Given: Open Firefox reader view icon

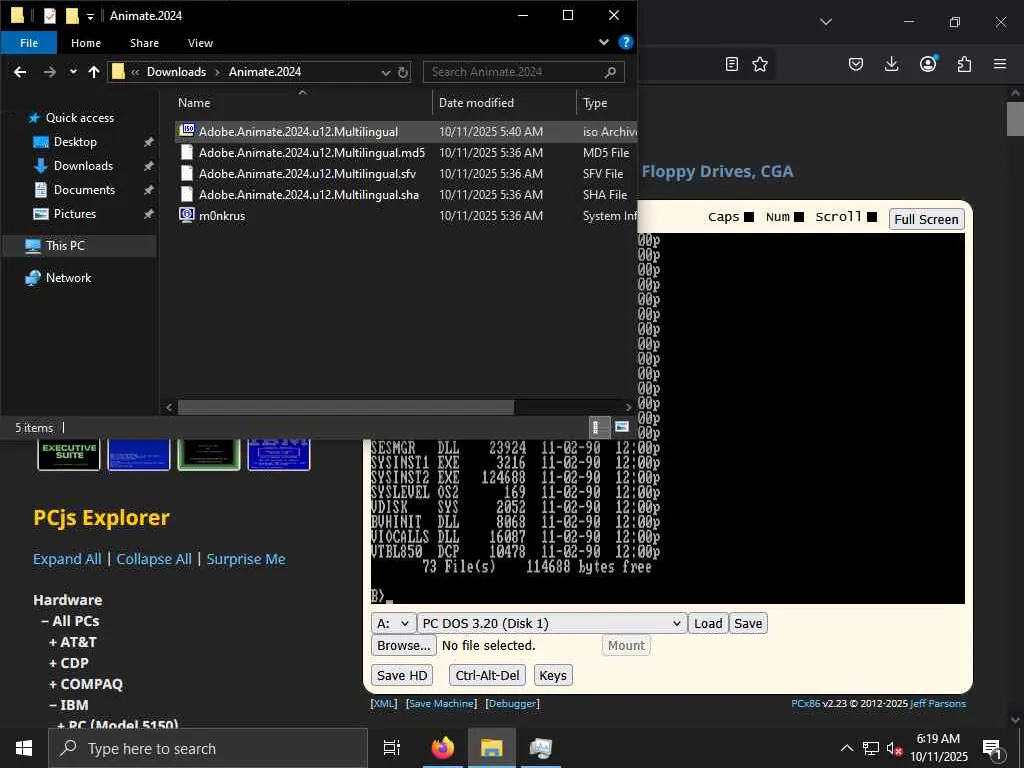Looking at the screenshot, I should click(731, 64).
